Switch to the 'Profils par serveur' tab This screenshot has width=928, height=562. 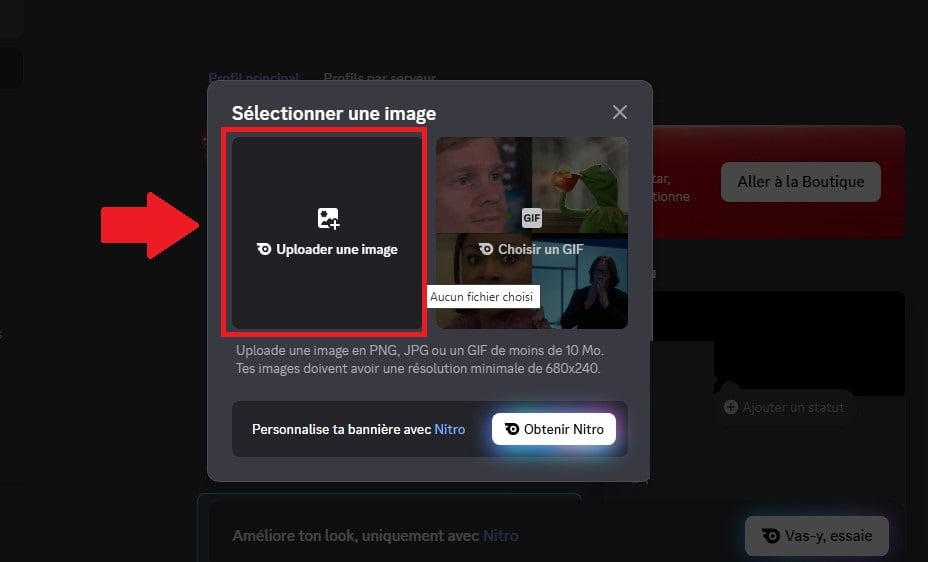[x=379, y=77]
